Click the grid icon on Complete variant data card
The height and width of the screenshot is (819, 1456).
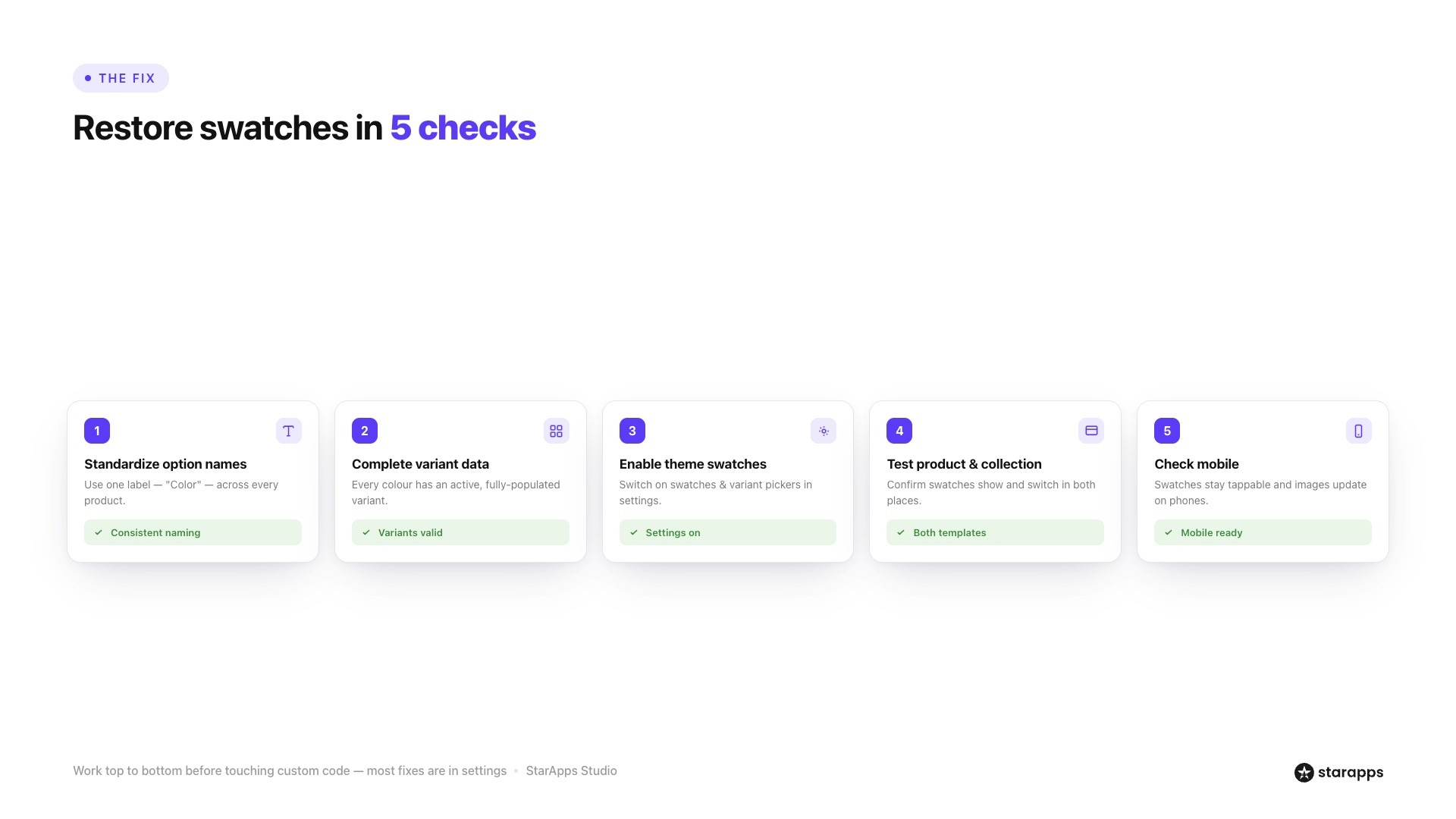[556, 431]
